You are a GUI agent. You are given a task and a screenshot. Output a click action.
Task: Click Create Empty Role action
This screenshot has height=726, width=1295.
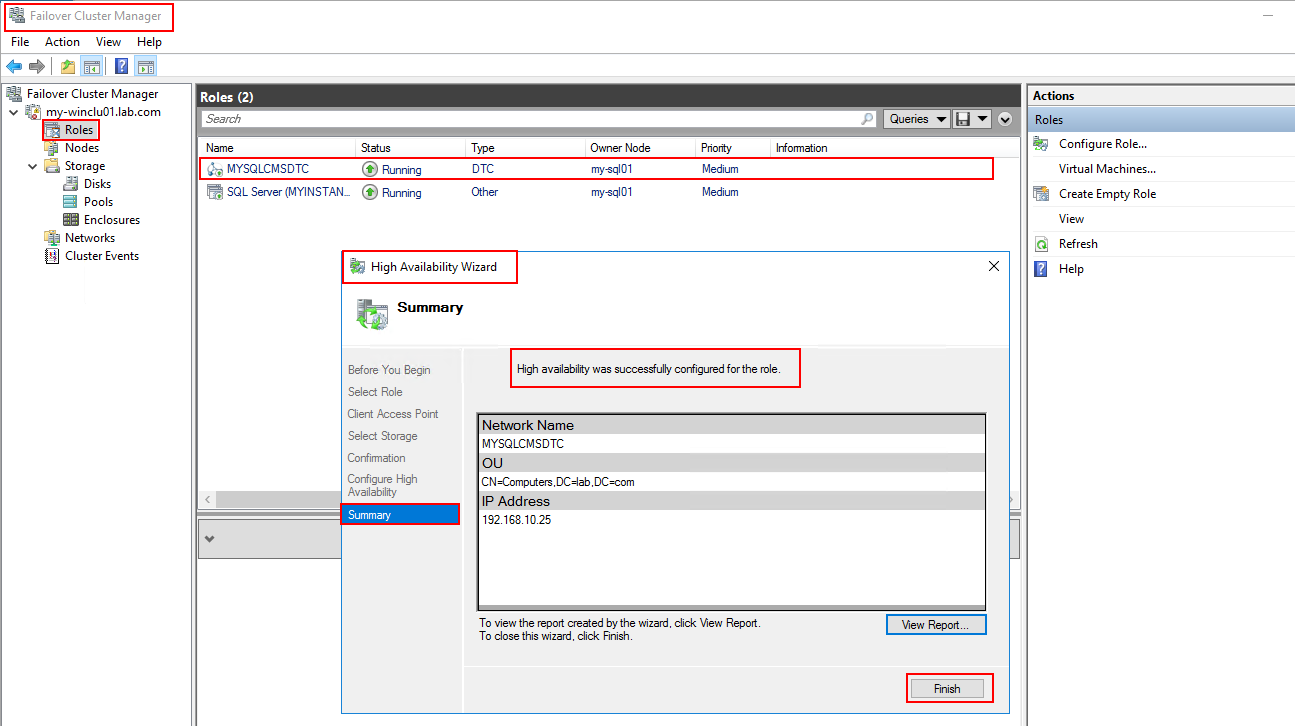point(1107,194)
